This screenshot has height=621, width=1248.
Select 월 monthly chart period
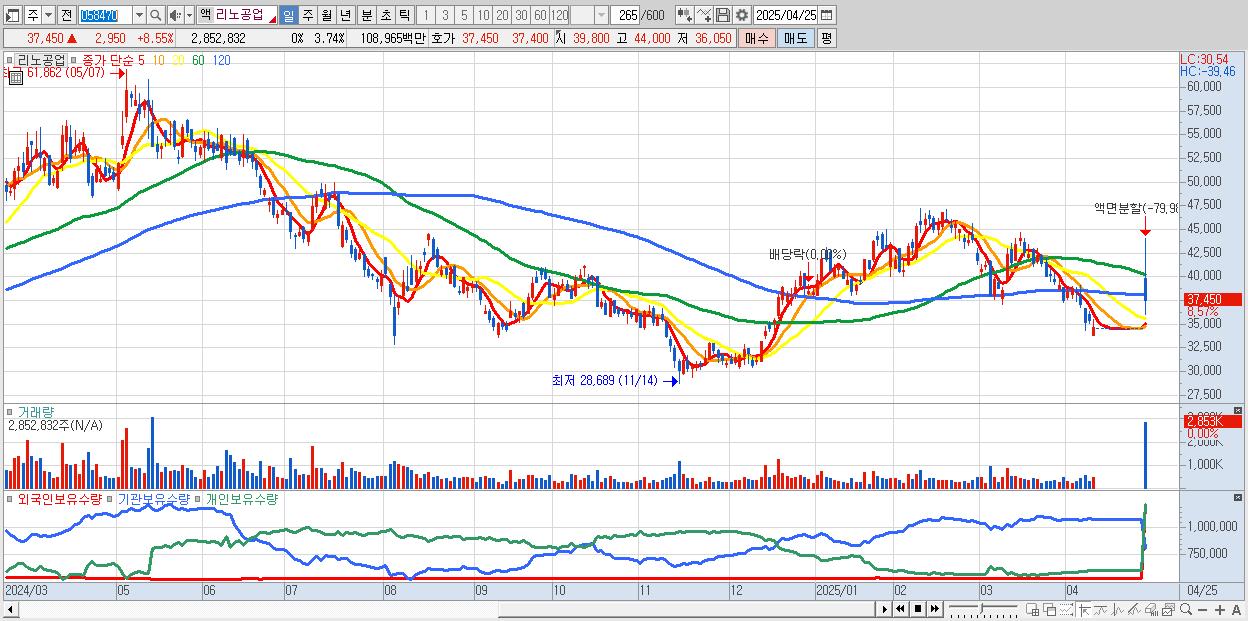tap(326, 15)
